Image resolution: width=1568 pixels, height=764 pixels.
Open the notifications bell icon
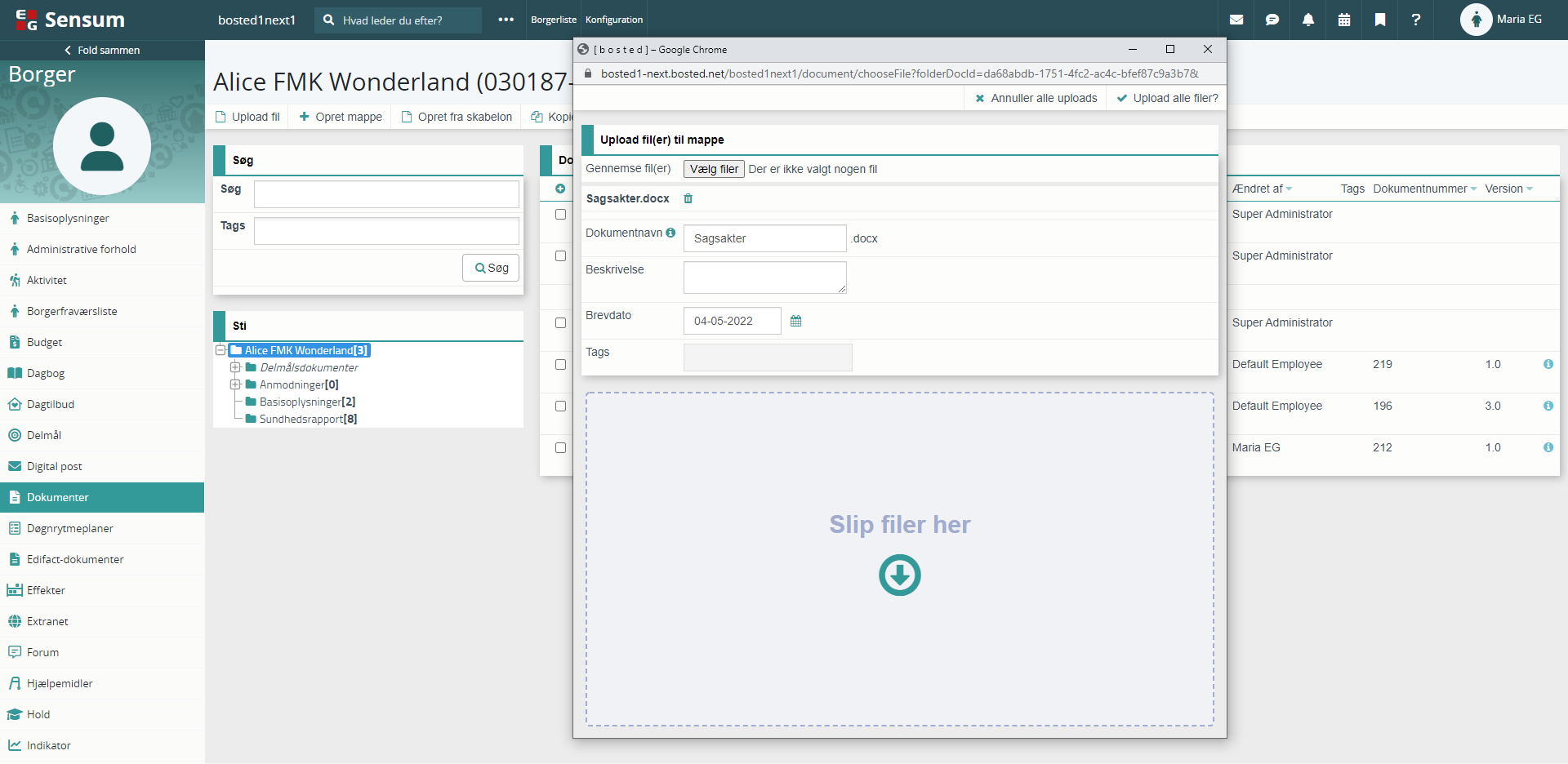coord(1308,20)
